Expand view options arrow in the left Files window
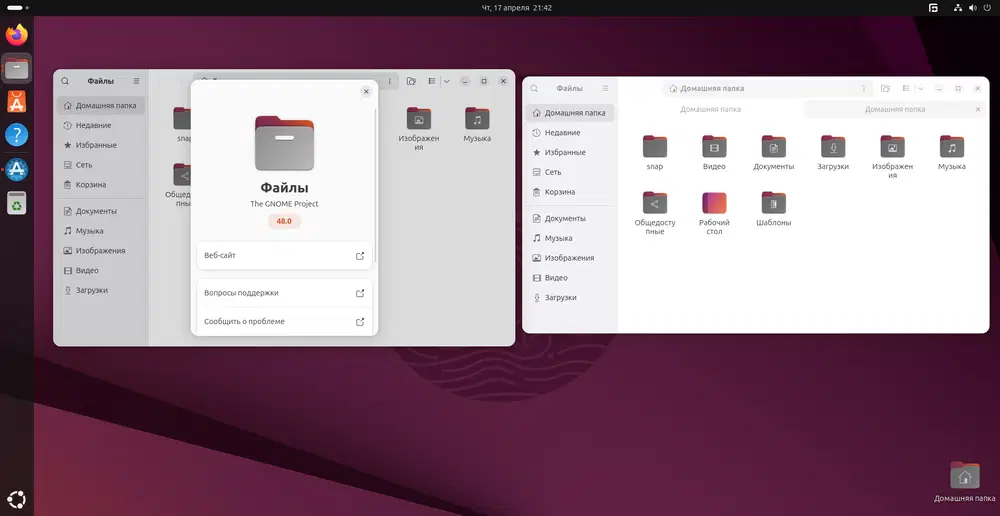The height and width of the screenshot is (516, 1000). click(x=446, y=81)
